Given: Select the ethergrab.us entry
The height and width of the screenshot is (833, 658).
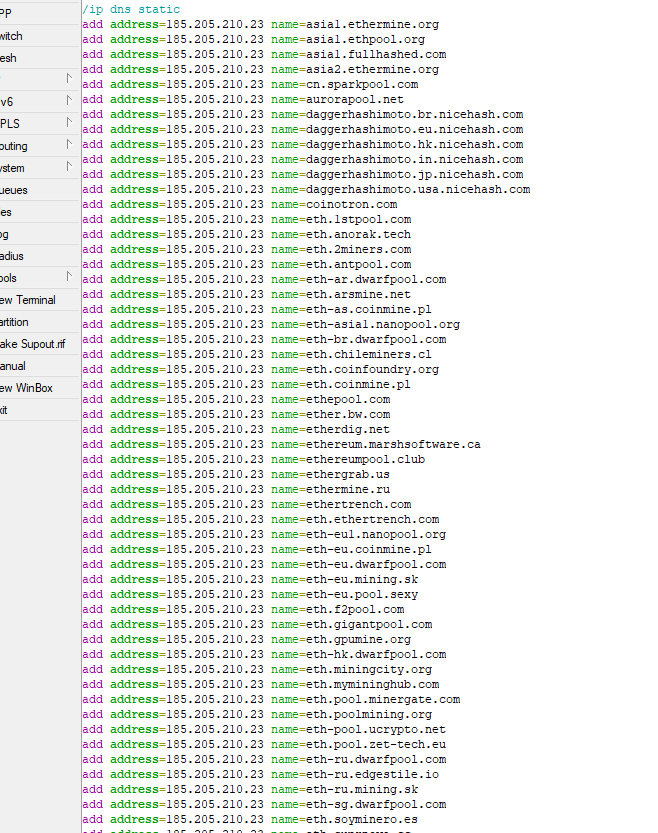Looking at the screenshot, I should [x=236, y=474].
